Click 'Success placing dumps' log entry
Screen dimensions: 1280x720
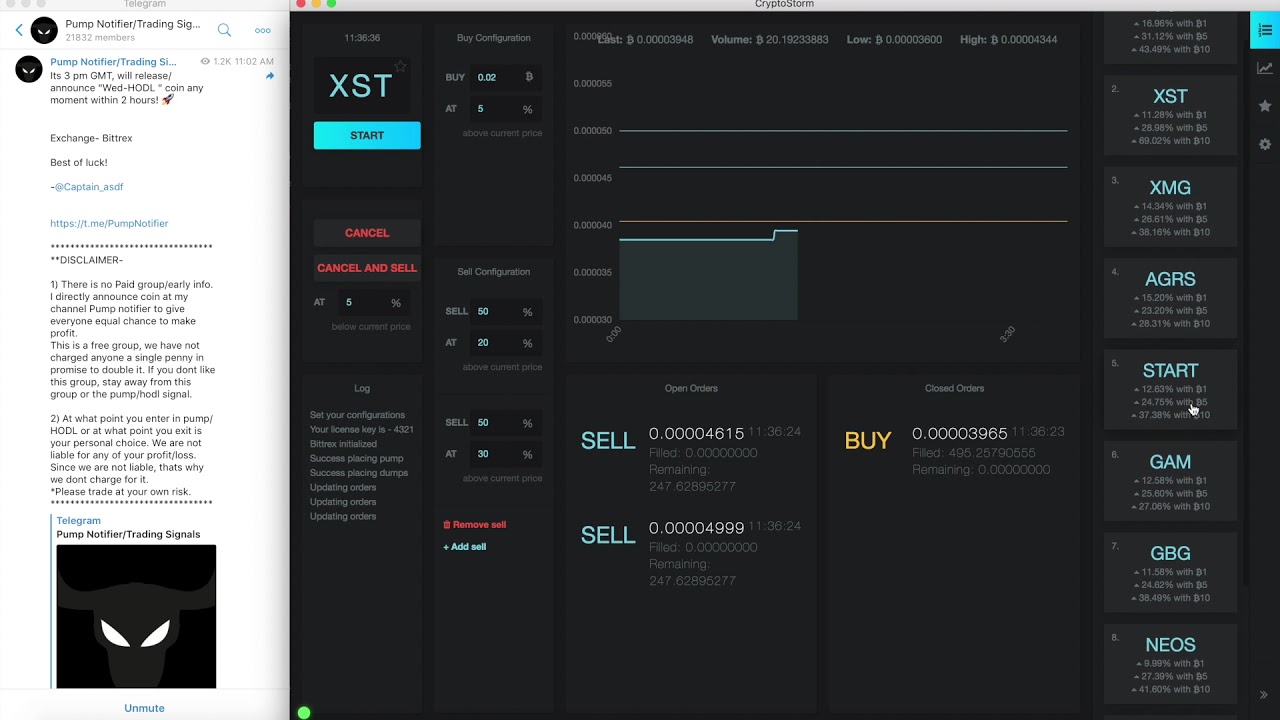click(359, 473)
